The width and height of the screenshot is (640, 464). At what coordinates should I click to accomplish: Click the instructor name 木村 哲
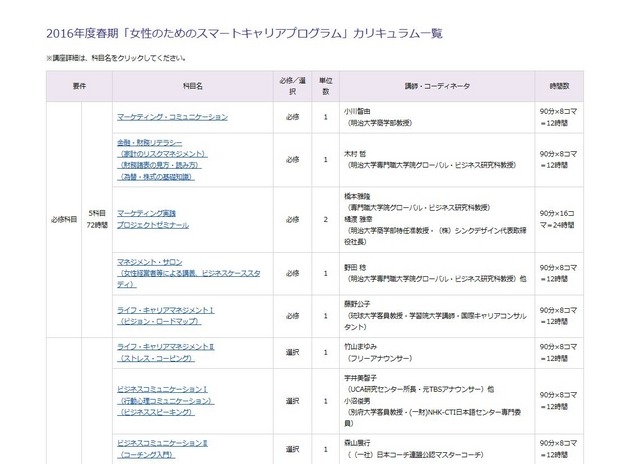(x=355, y=154)
